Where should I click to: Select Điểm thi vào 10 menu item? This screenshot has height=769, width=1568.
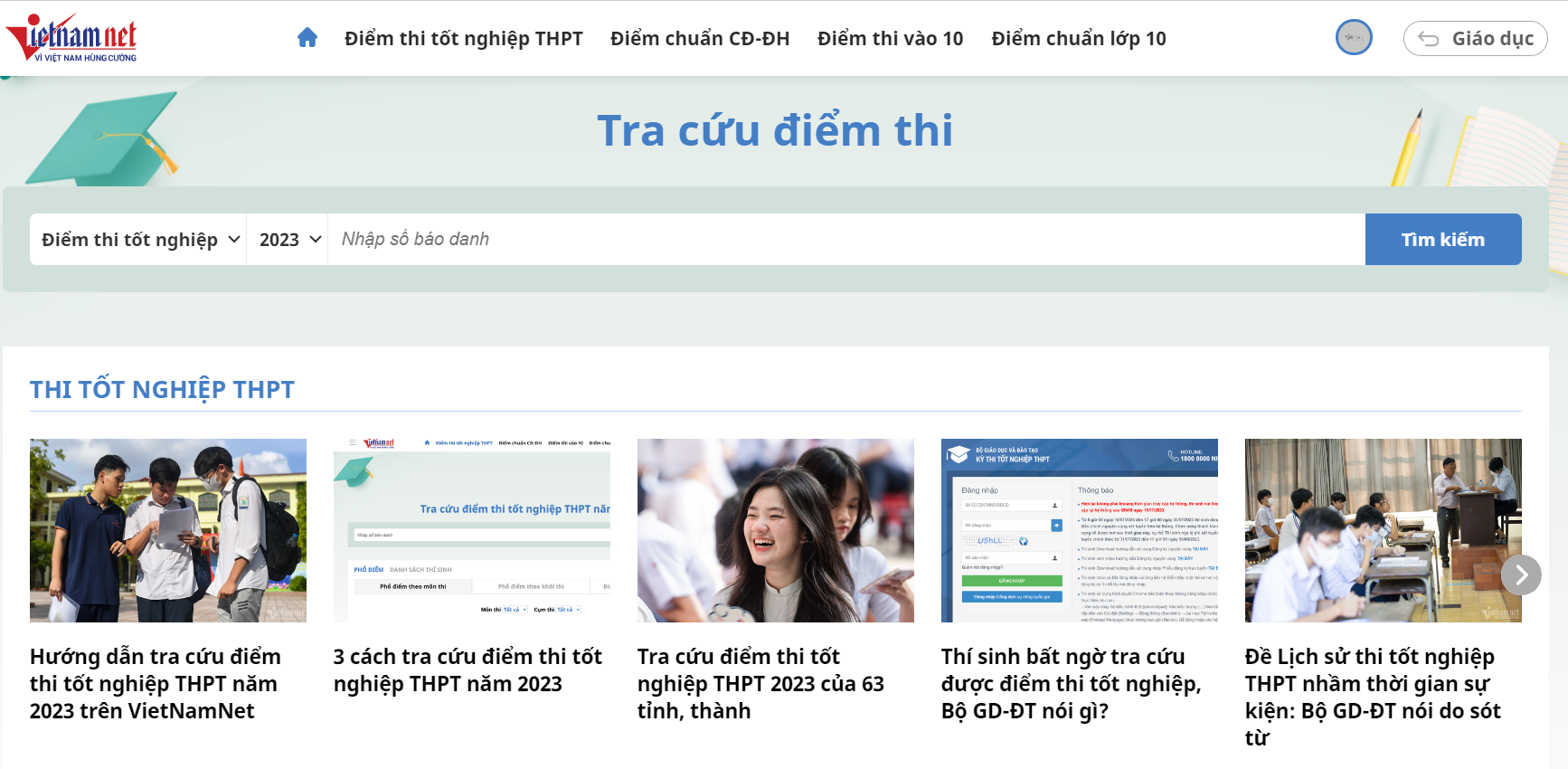click(x=891, y=39)
